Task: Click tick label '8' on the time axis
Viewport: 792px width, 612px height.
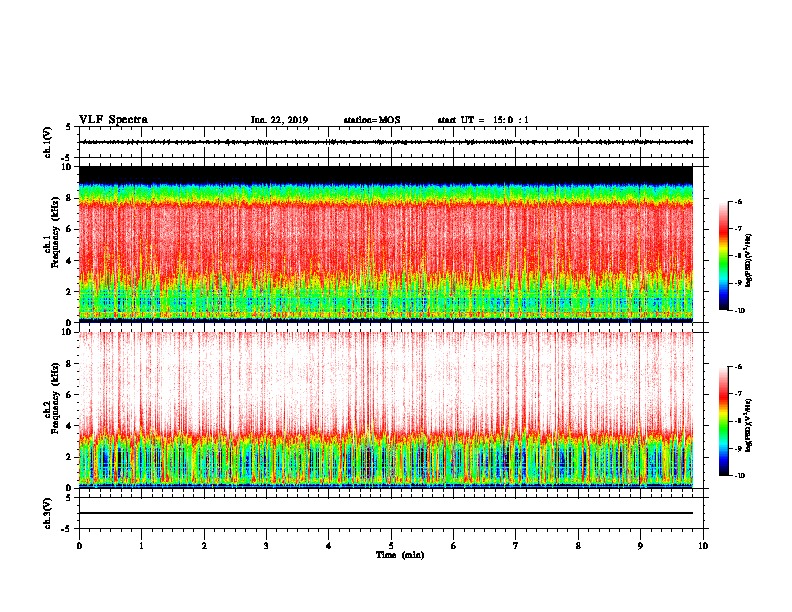Action: [578, 546]
